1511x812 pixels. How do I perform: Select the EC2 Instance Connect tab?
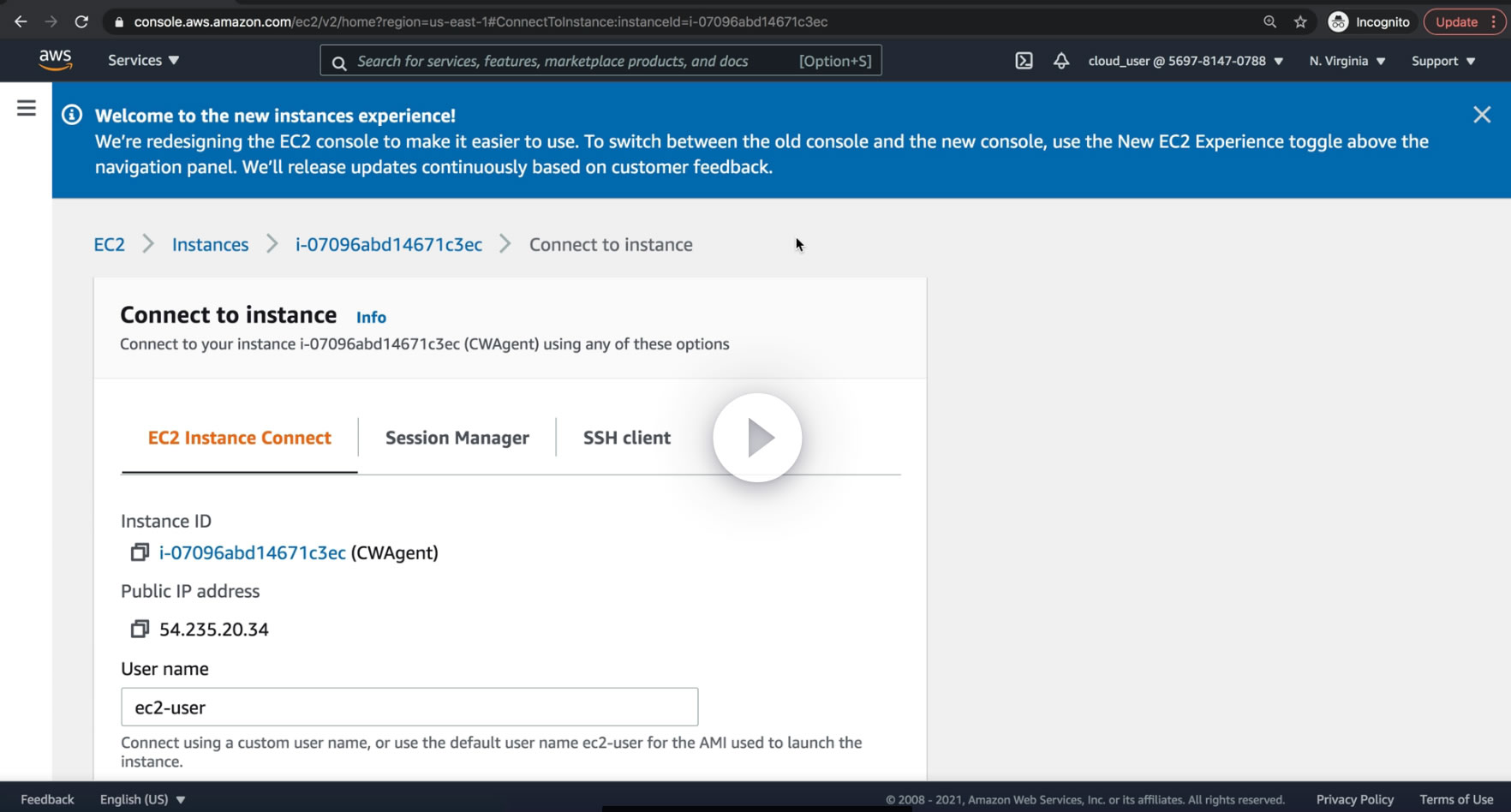click(x=240, y=438)
